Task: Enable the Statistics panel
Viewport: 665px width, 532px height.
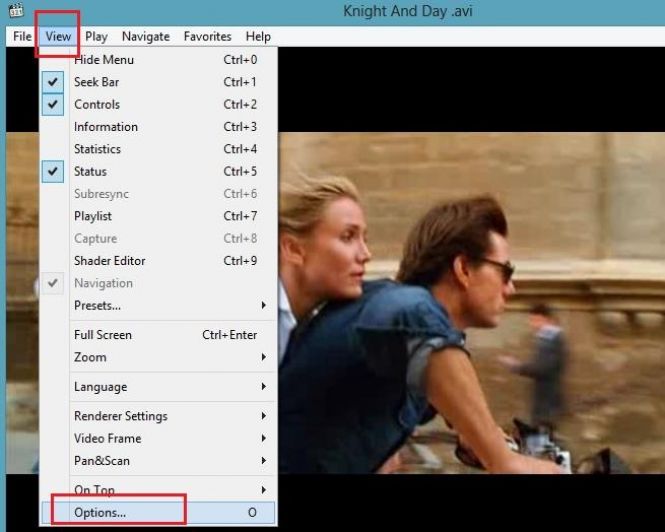Action: tap(158, 149)
